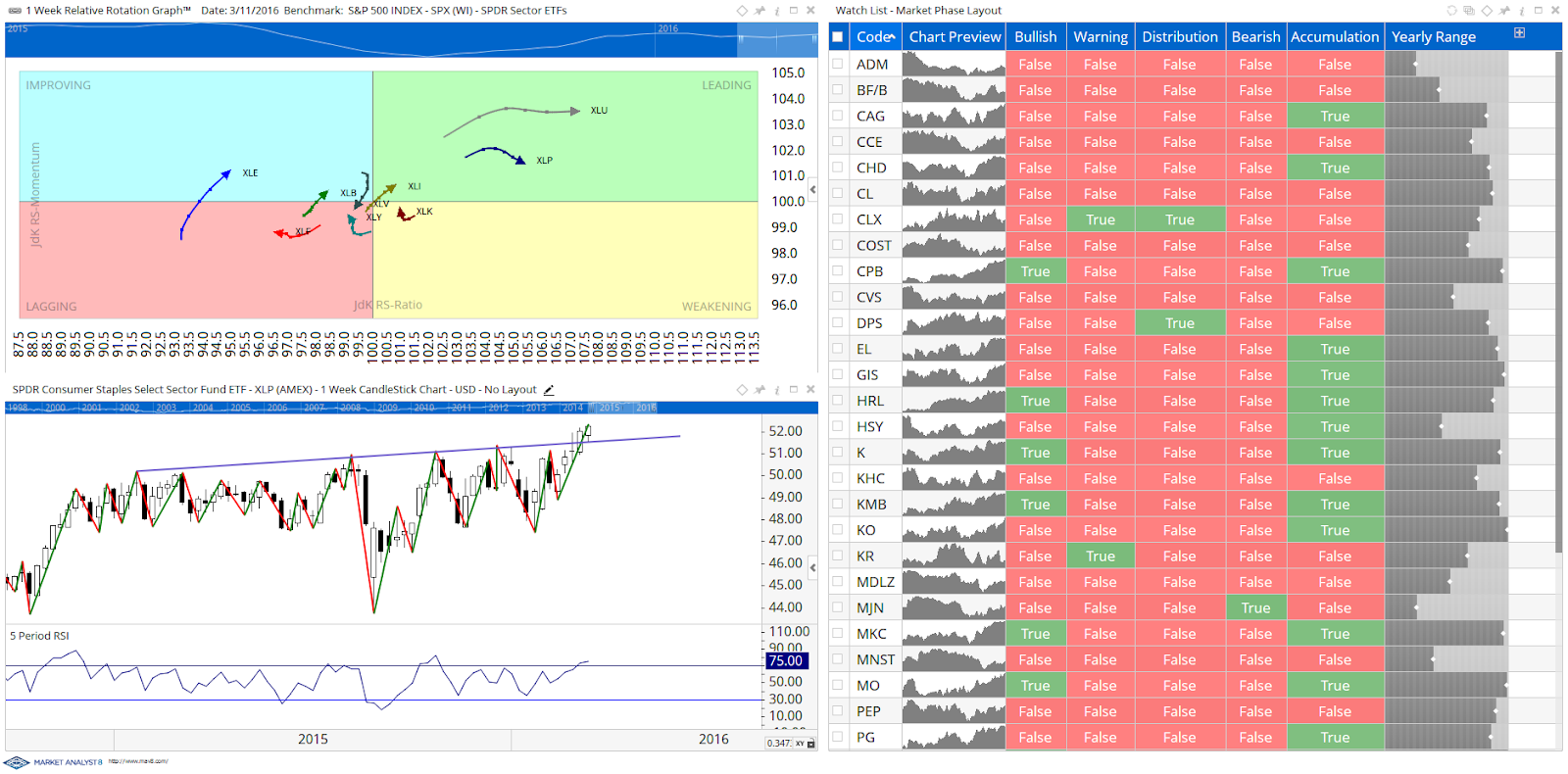
Task: Click the Warning column header
Action: point(1101,36)
